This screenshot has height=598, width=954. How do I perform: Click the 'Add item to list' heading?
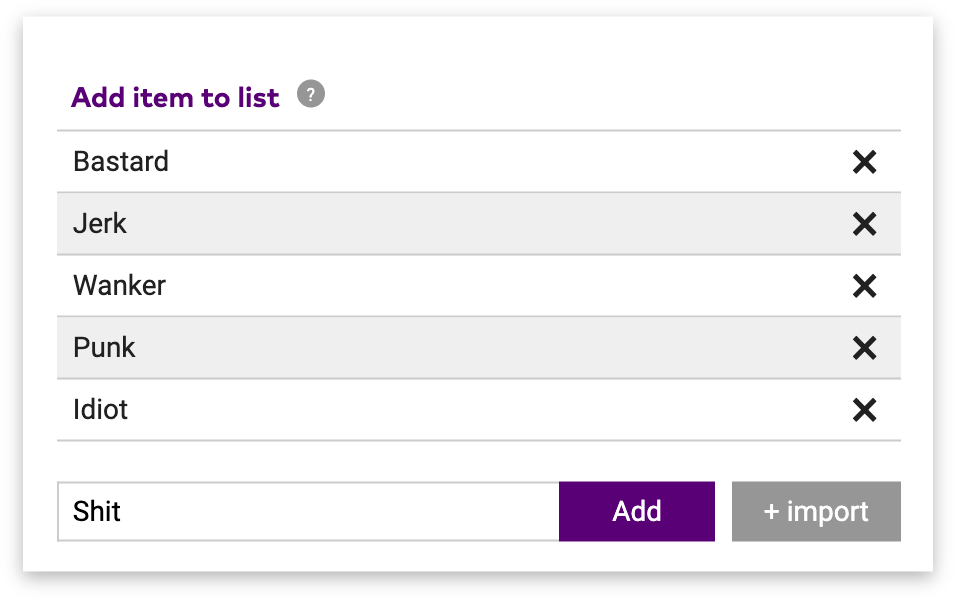tap(175, 98)
